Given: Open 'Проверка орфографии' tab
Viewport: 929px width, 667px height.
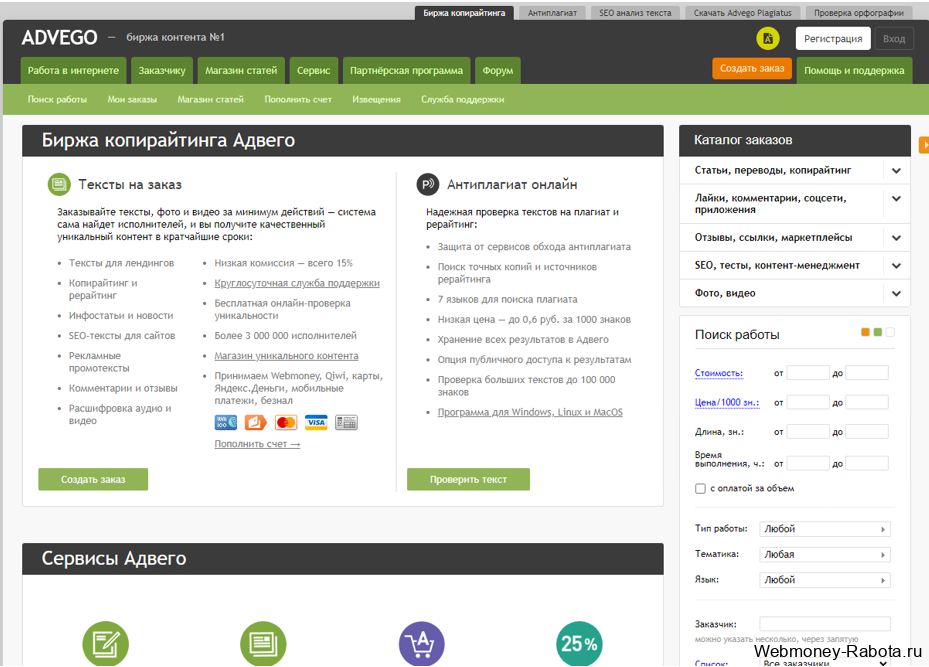Looking at the screenshot, I should (x=858, y=12).
